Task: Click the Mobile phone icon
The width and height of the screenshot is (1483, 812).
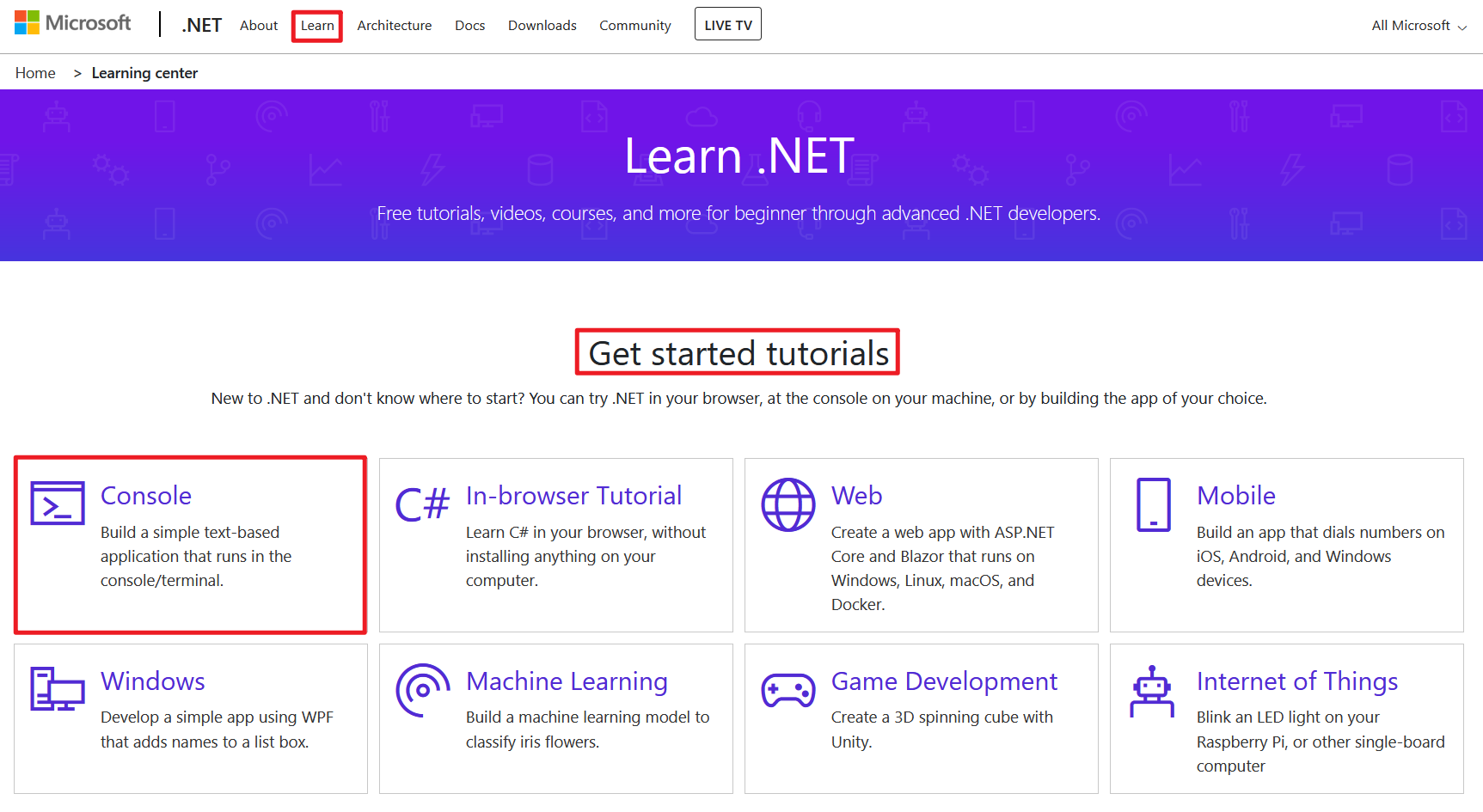Action: point(1153,504)
